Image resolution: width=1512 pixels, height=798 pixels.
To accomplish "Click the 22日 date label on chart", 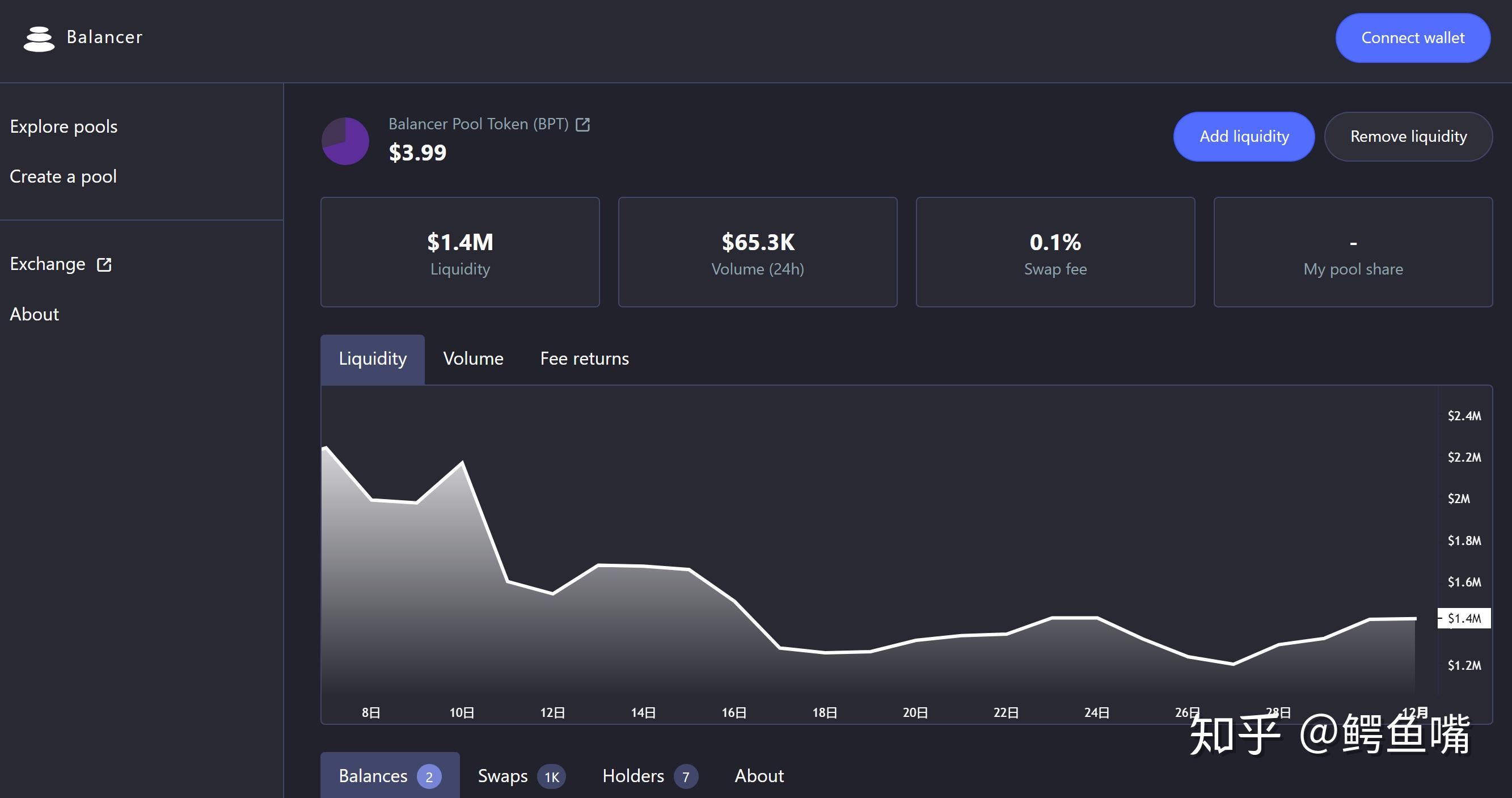I will pyautogui.click(x=1006, y=713).
